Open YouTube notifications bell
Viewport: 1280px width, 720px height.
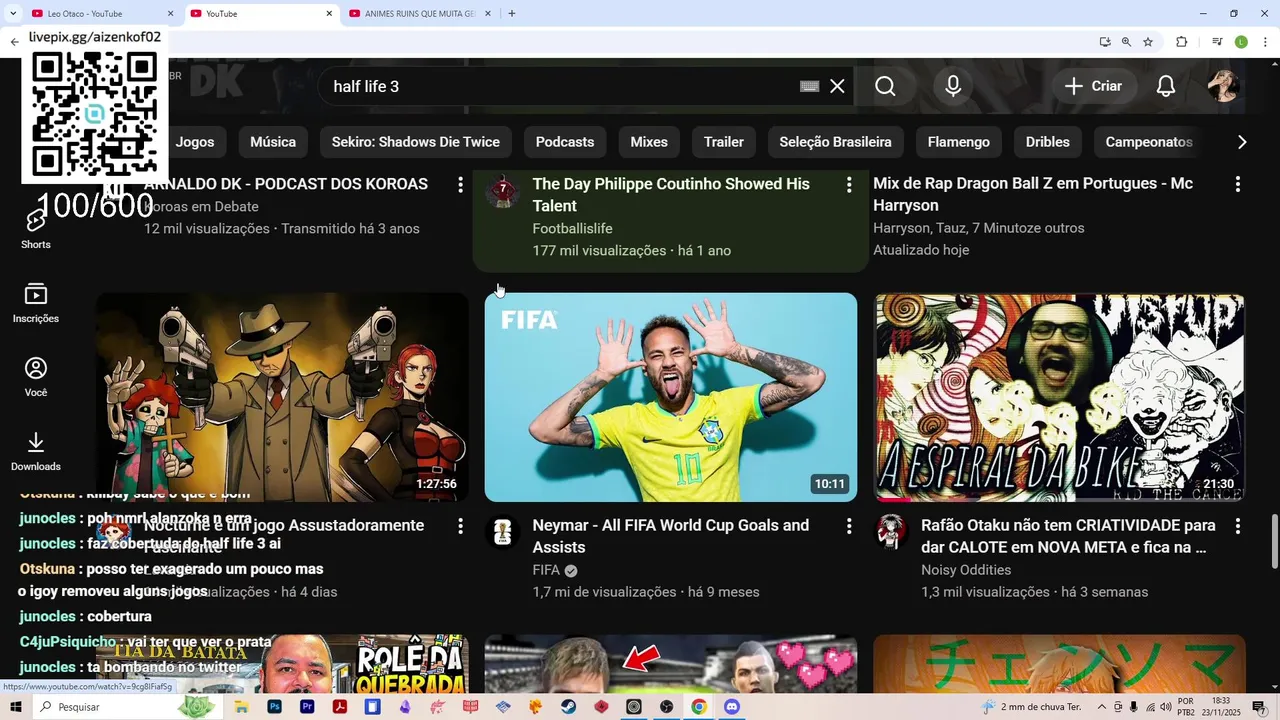point(1166,86)
